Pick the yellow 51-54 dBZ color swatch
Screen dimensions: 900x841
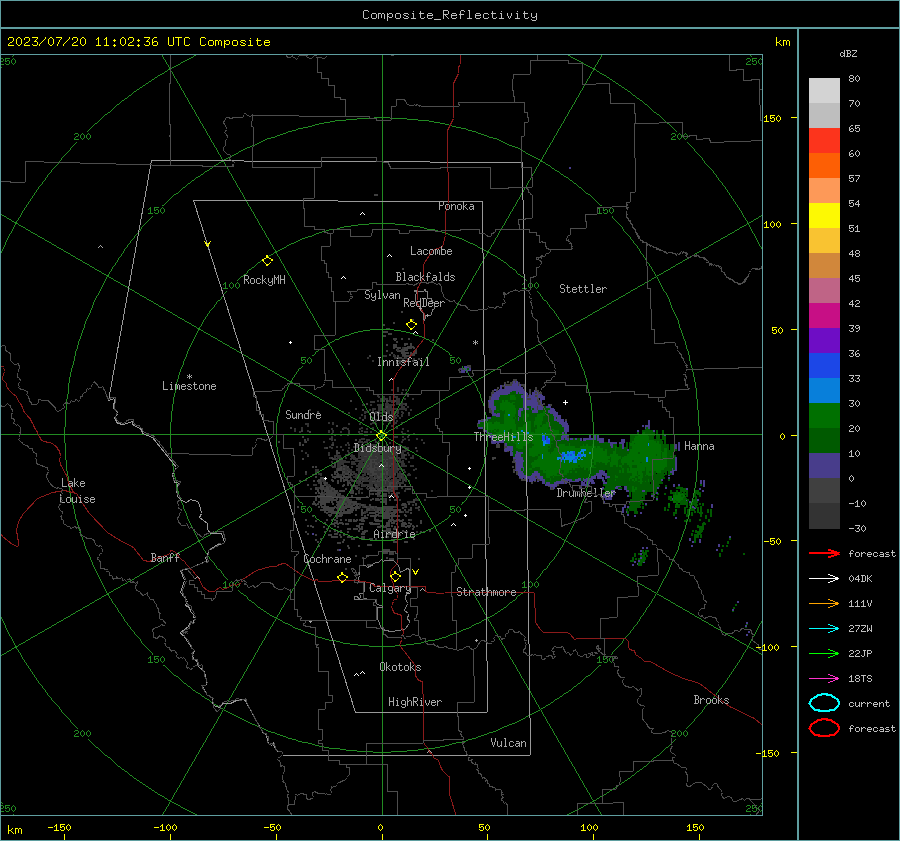point(824,216)
